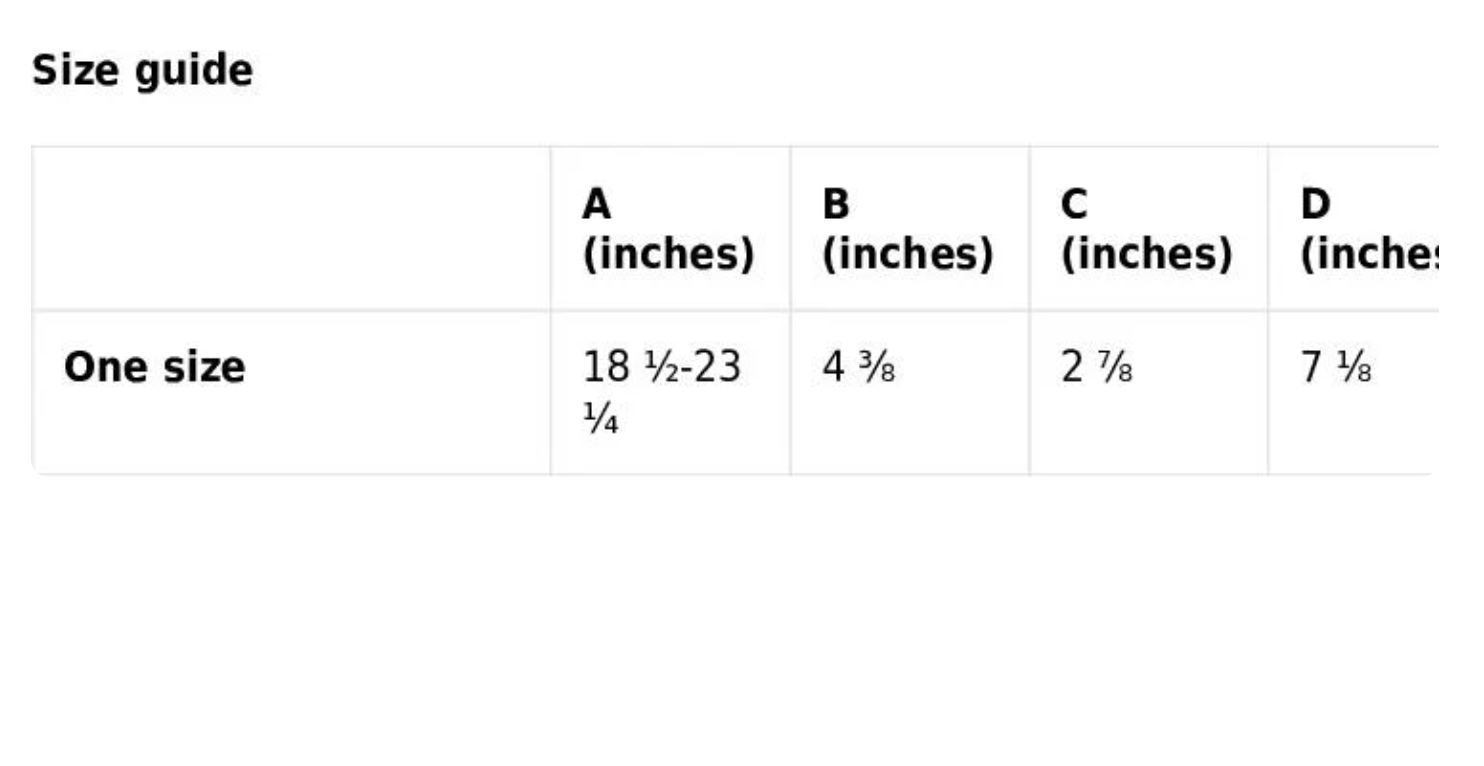The height and width of the screenshot is (766, 1484).
Task: Select the B (inches) column header
Action: (x=908, y=229)
